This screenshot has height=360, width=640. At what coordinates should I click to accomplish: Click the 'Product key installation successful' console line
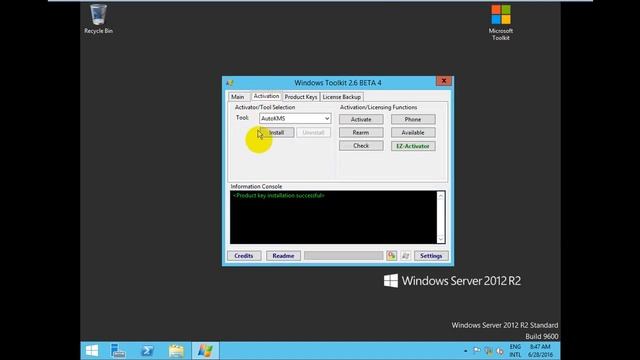(279, 196)
